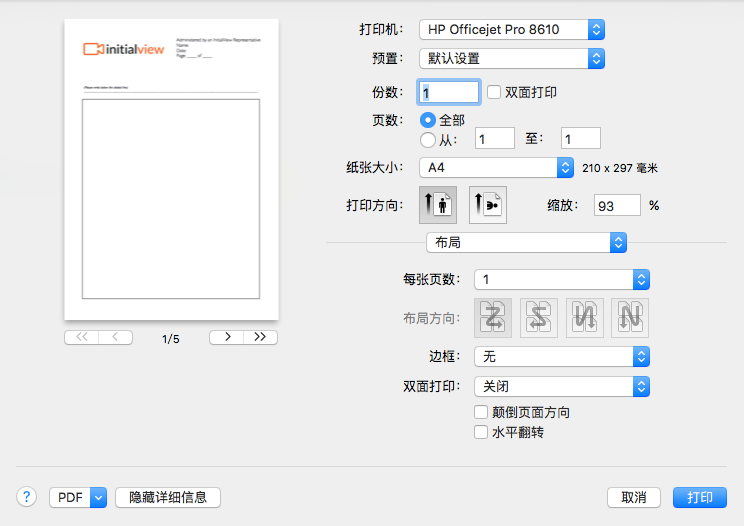Open printer dropdown HP Officejet Pro 8610

[x=512, y=30]
